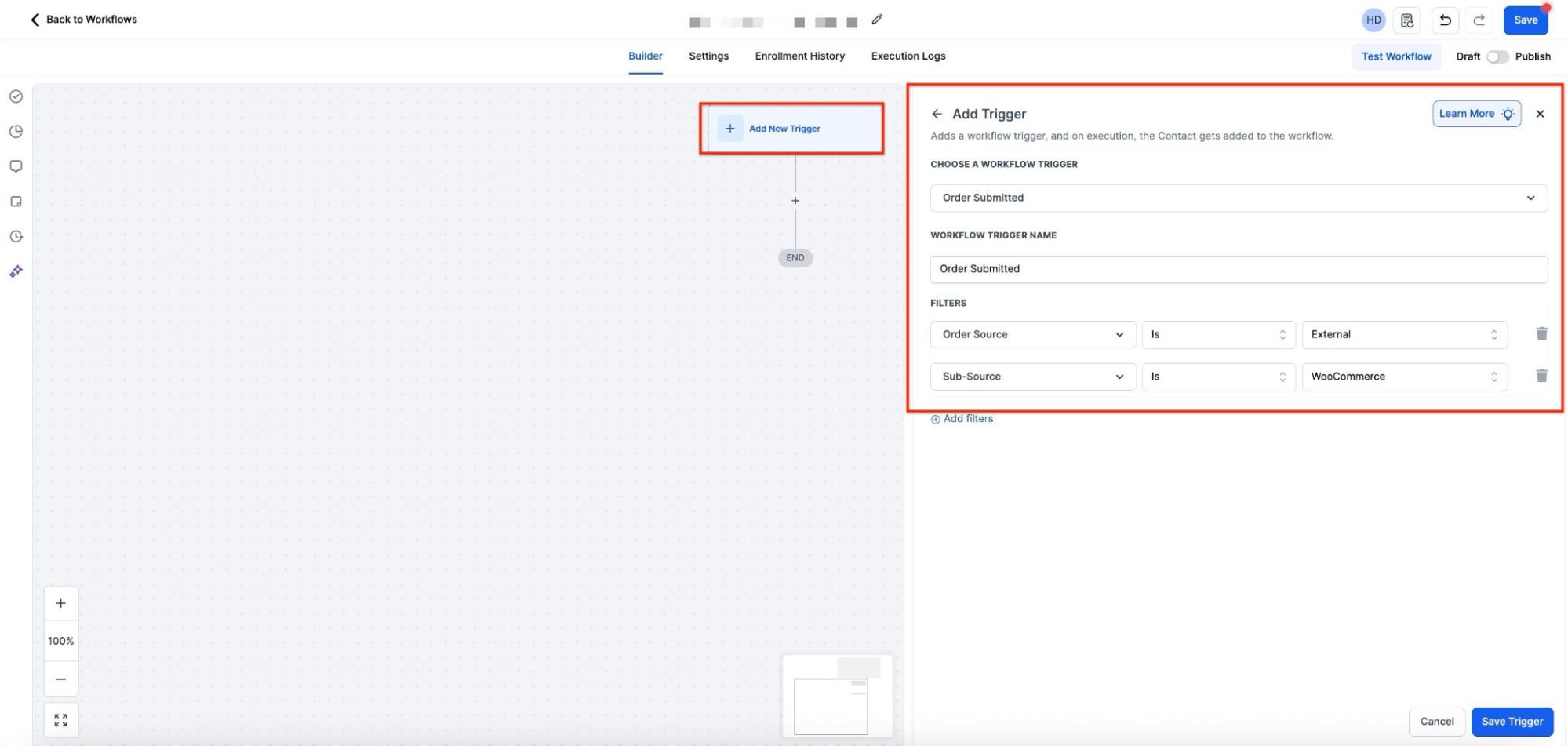Screen dimensions: 1568x746
Task: Click the fit-to-screen expand icon
Action: pyautogui.click(x=61, y=720)
